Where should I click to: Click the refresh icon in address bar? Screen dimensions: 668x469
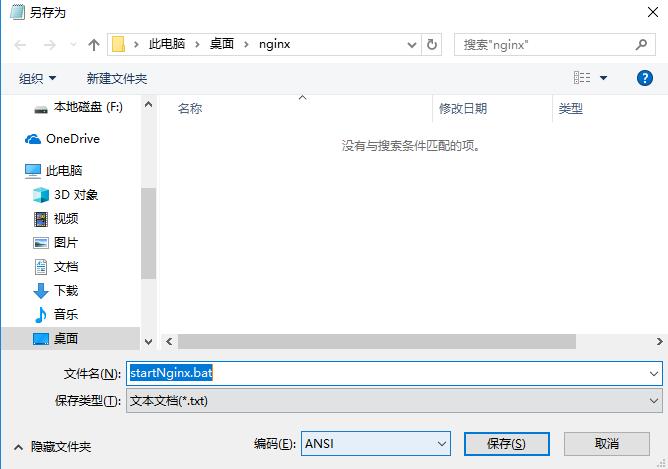(432, 45)
